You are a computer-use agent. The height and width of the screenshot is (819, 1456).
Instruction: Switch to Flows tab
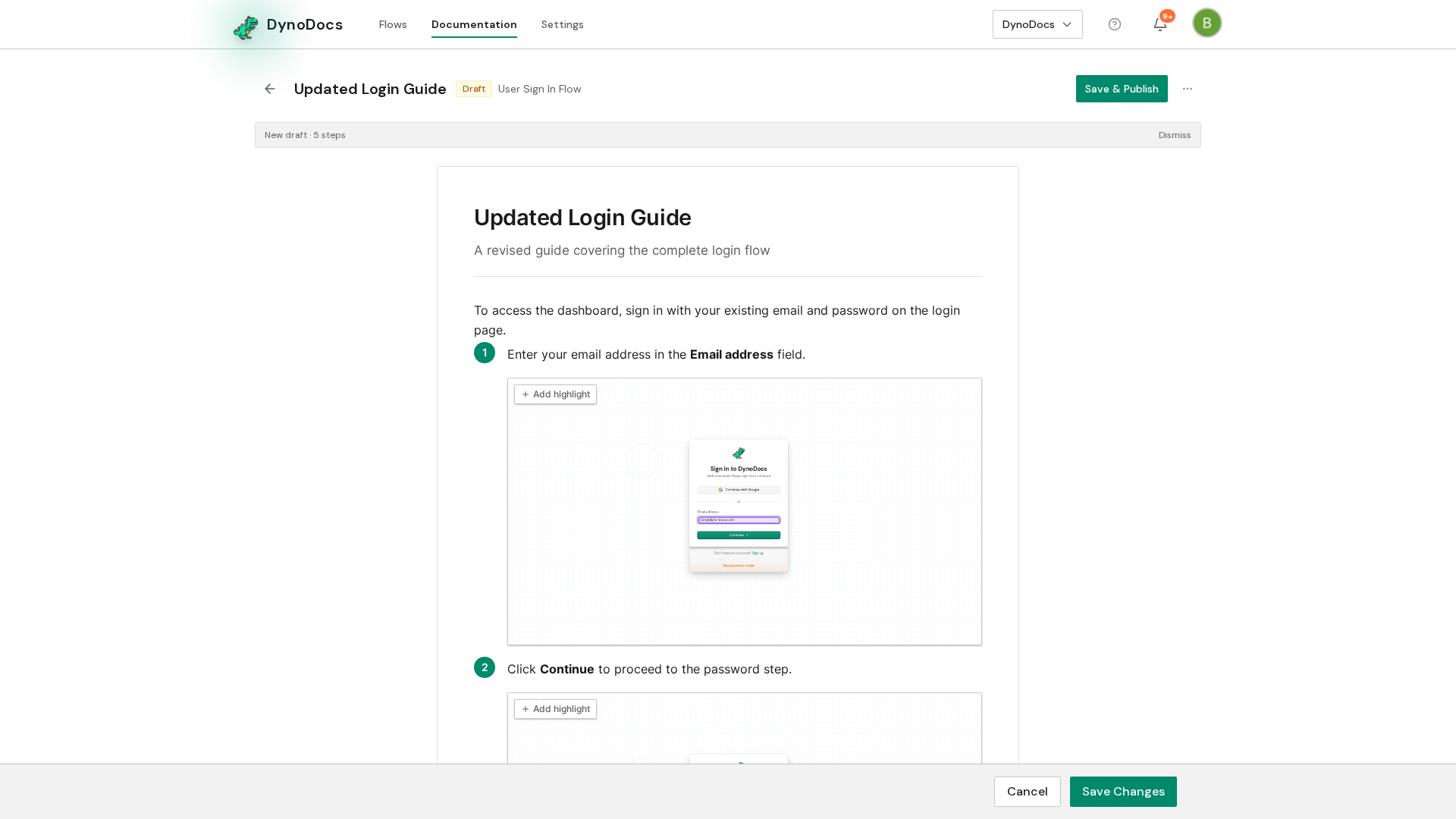(x=393, y=24)
